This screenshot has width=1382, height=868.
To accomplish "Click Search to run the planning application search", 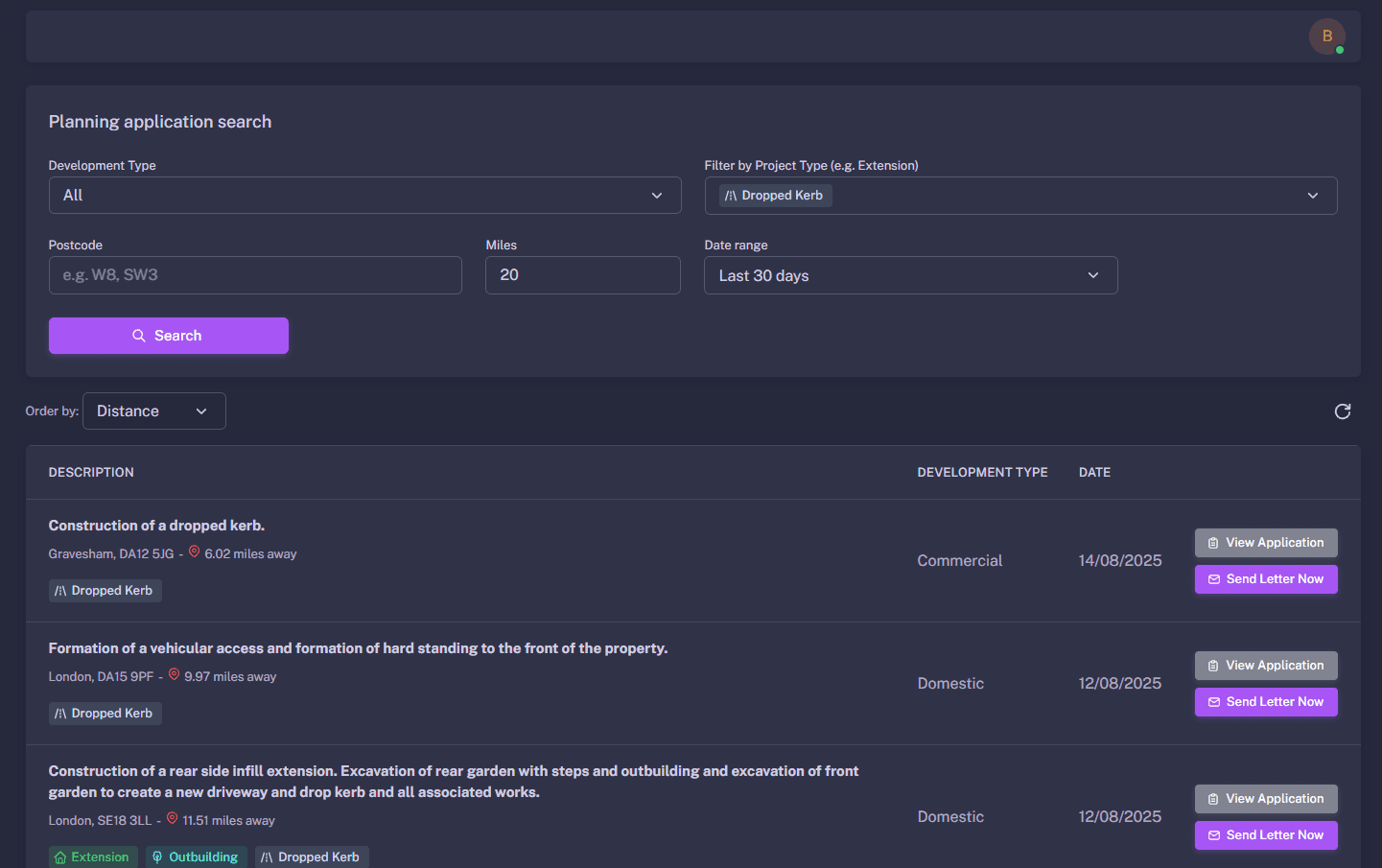I will (168, 336).
